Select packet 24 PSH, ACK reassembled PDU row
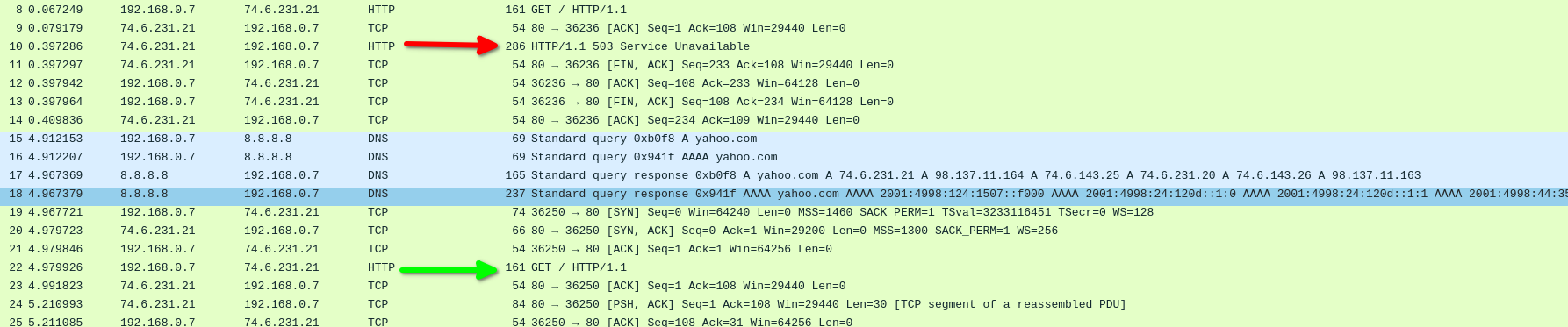This screenshot has height=327, width=1568. 784,304
